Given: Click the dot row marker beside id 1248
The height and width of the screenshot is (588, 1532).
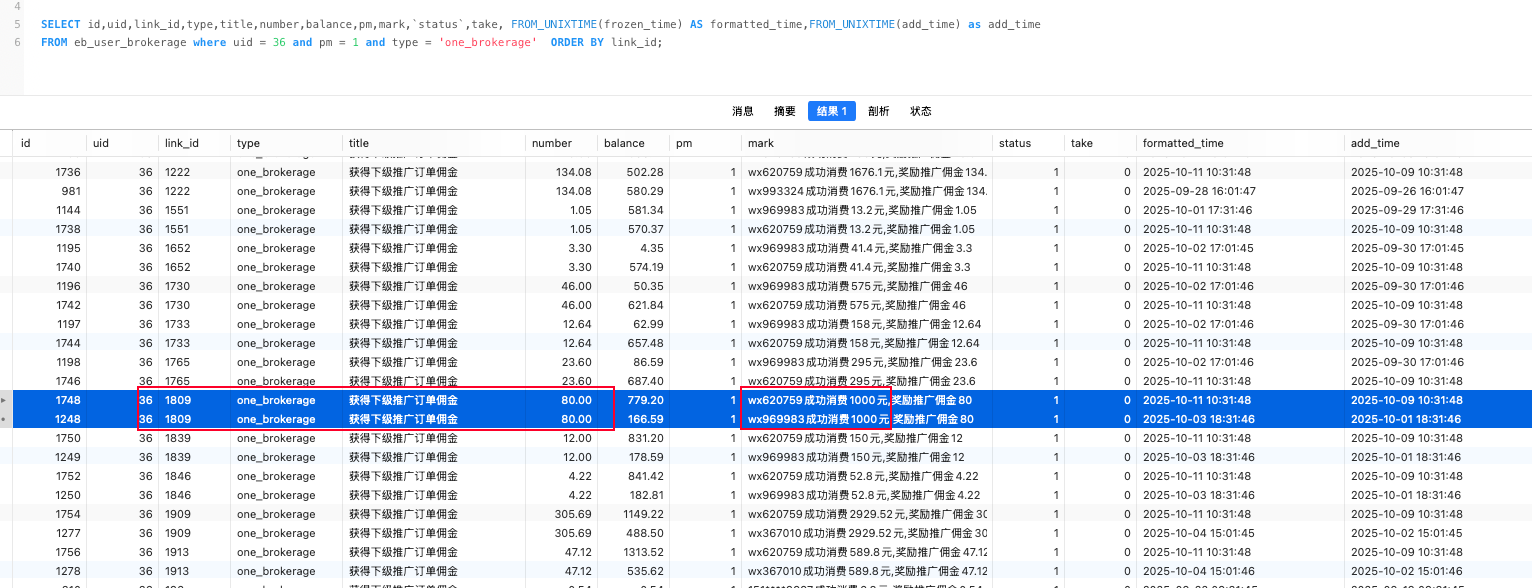Looking at the screenshot, I should pyautogui.click(x=4, y=419).
